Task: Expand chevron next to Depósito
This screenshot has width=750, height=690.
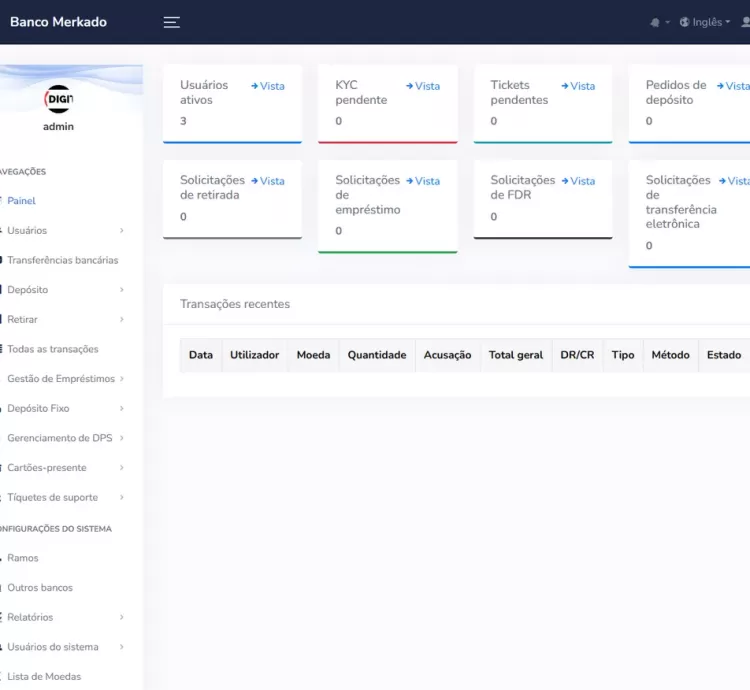Action: 121,290
